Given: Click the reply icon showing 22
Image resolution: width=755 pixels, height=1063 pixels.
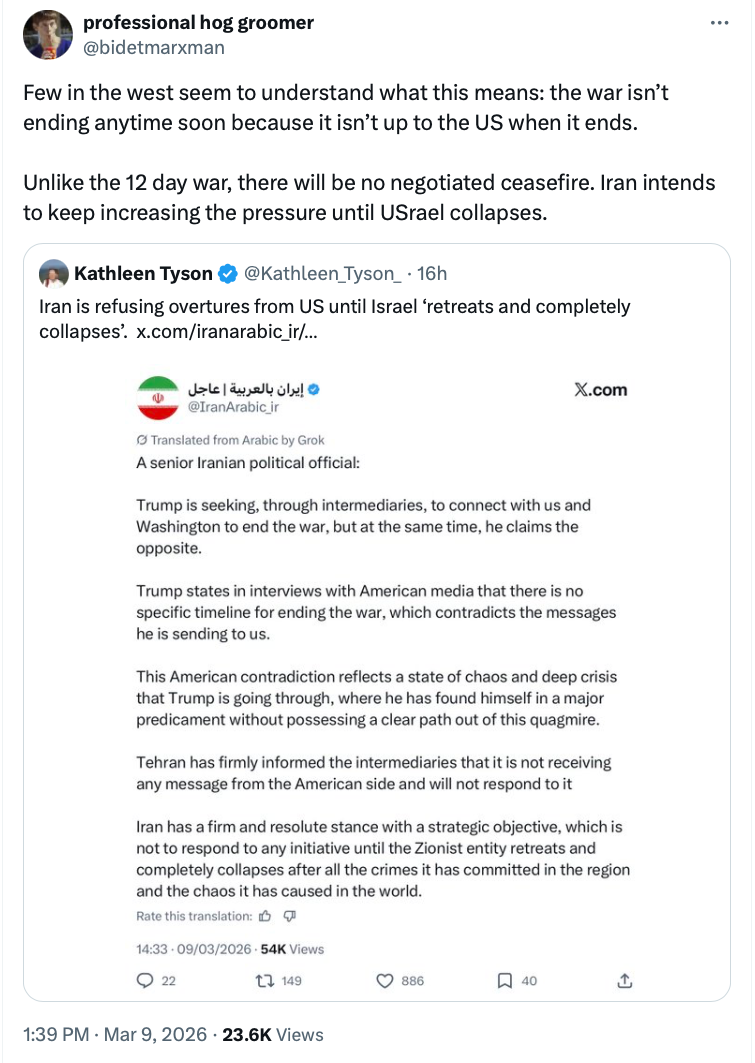Looking at the screenshot, I should pos(144,981).
